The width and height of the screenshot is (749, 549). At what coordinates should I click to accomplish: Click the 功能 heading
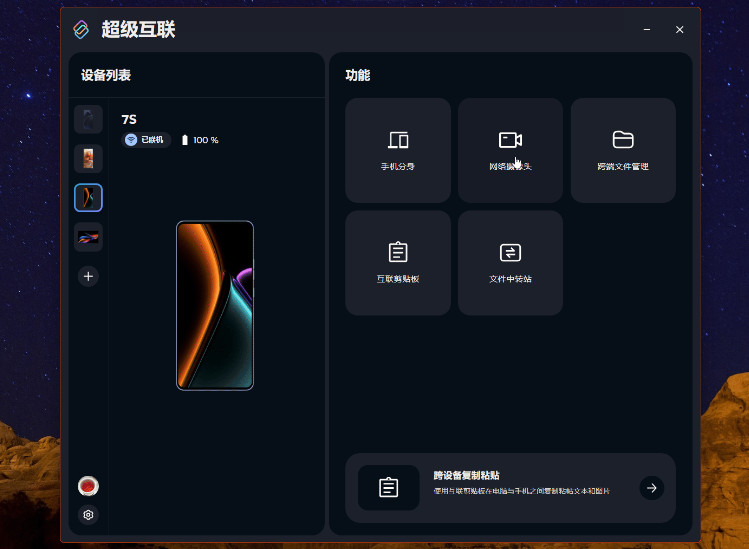[358, 75]
